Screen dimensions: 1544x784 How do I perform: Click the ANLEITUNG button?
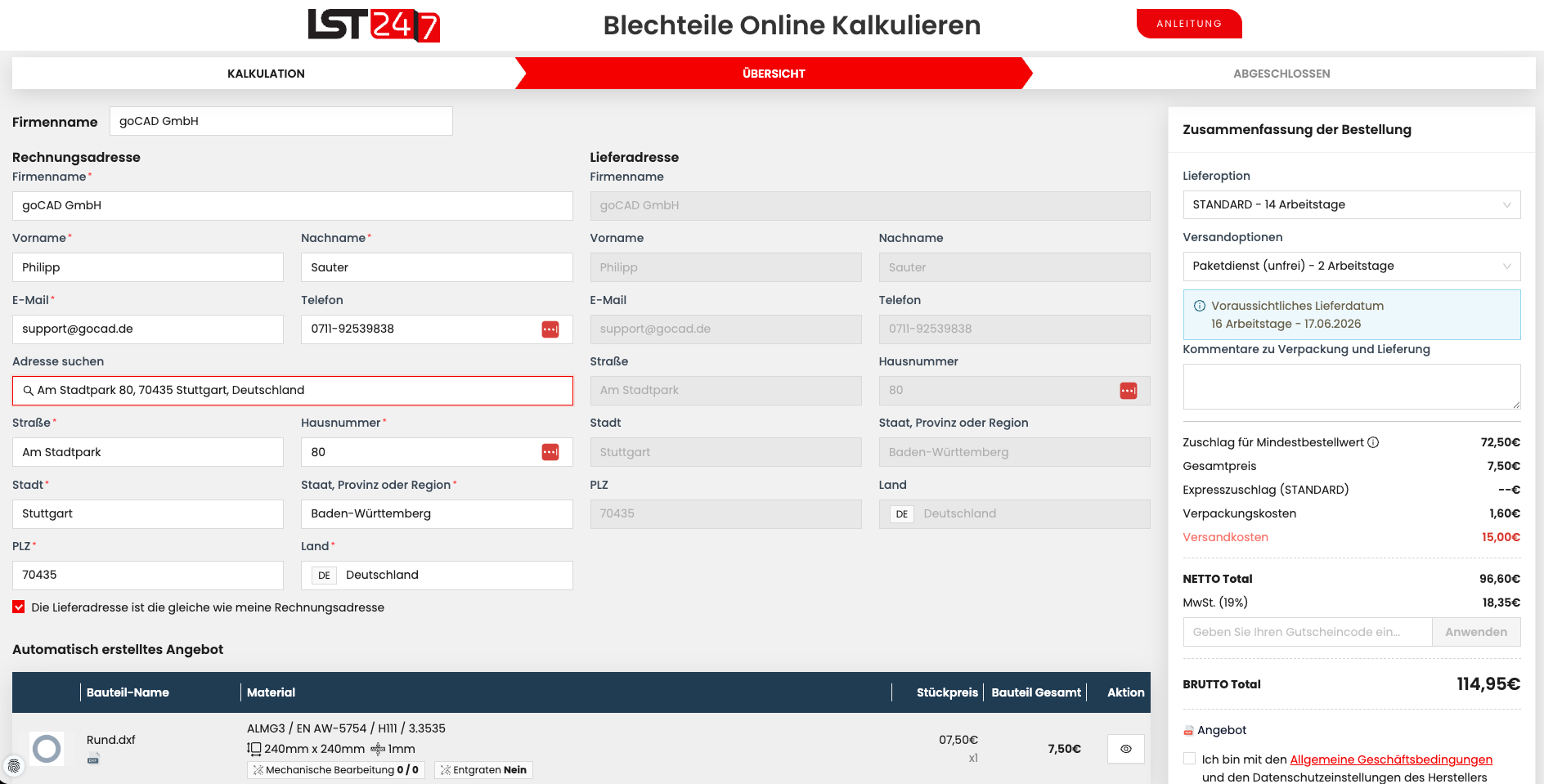click(1189, 24)
